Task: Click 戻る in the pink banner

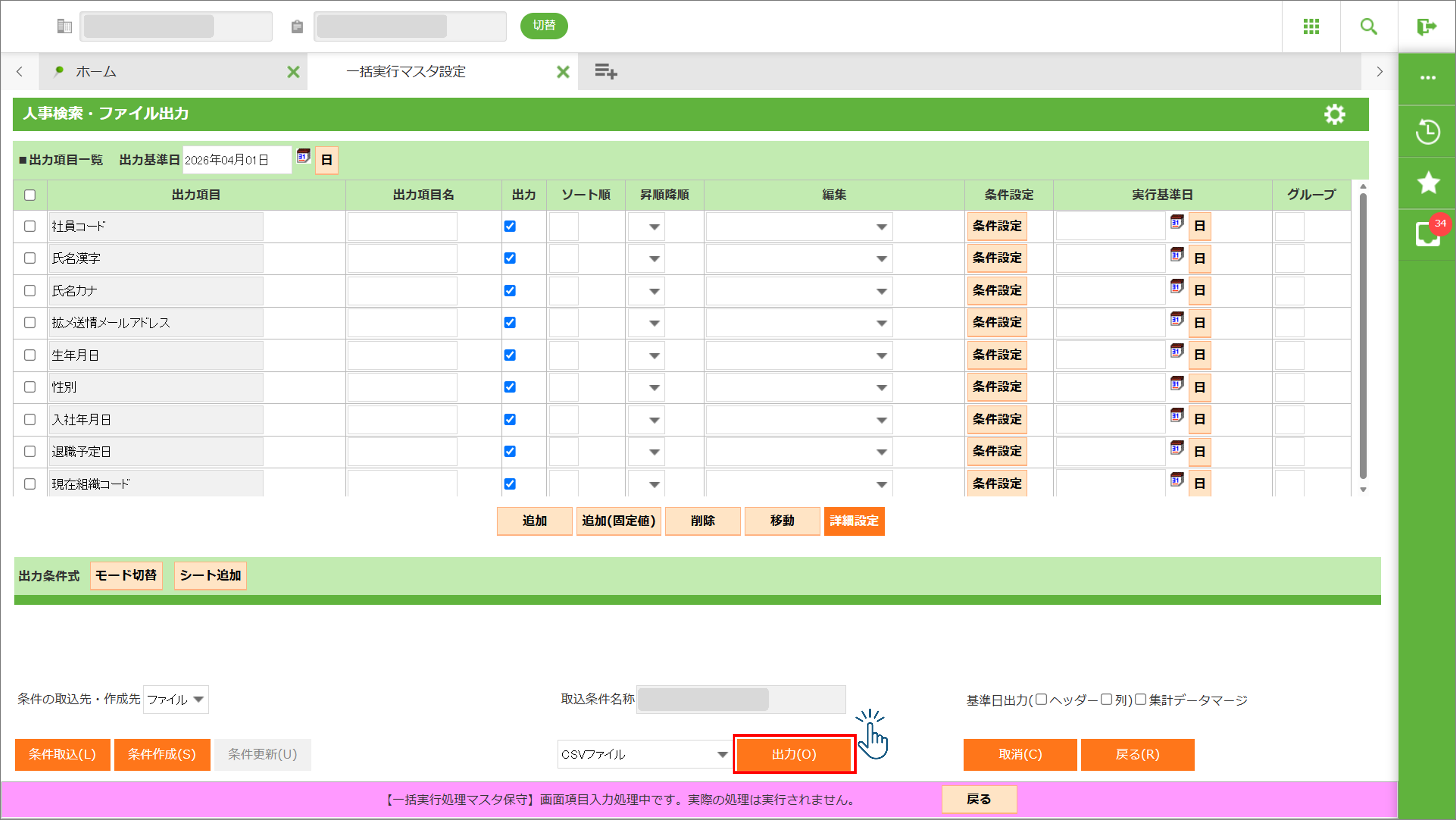Action: point(979,799)
